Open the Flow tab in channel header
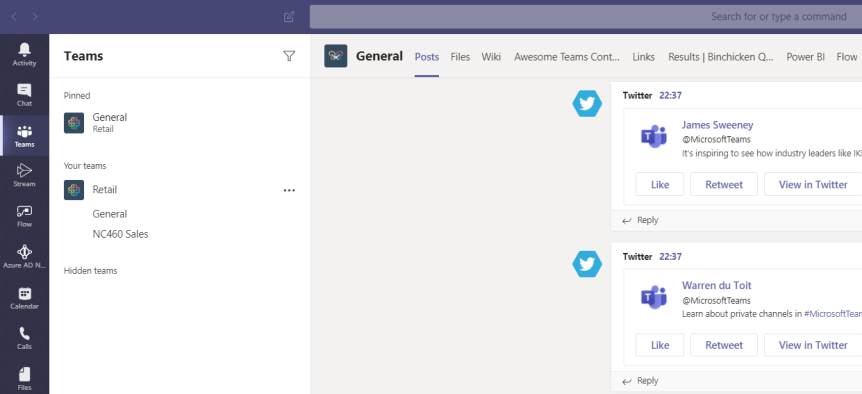Image resolution: width=862 pixels, height=394 pixels. tap(847, 57)
